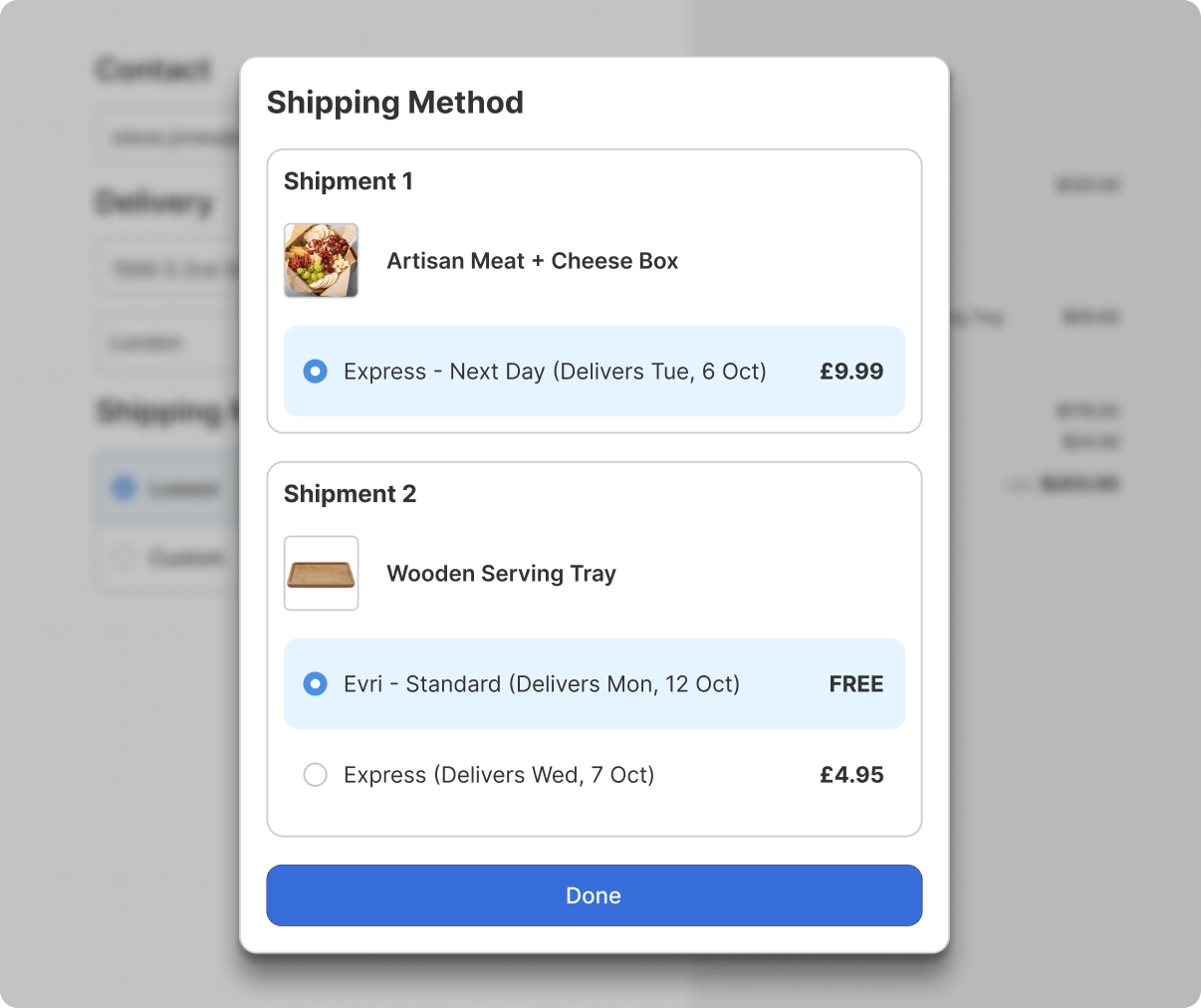The height and width of the screenshot is (1008, 1201).
Task: Click the Artisan Meat + Cheese Box name
Action: click(x=532, y=261)
